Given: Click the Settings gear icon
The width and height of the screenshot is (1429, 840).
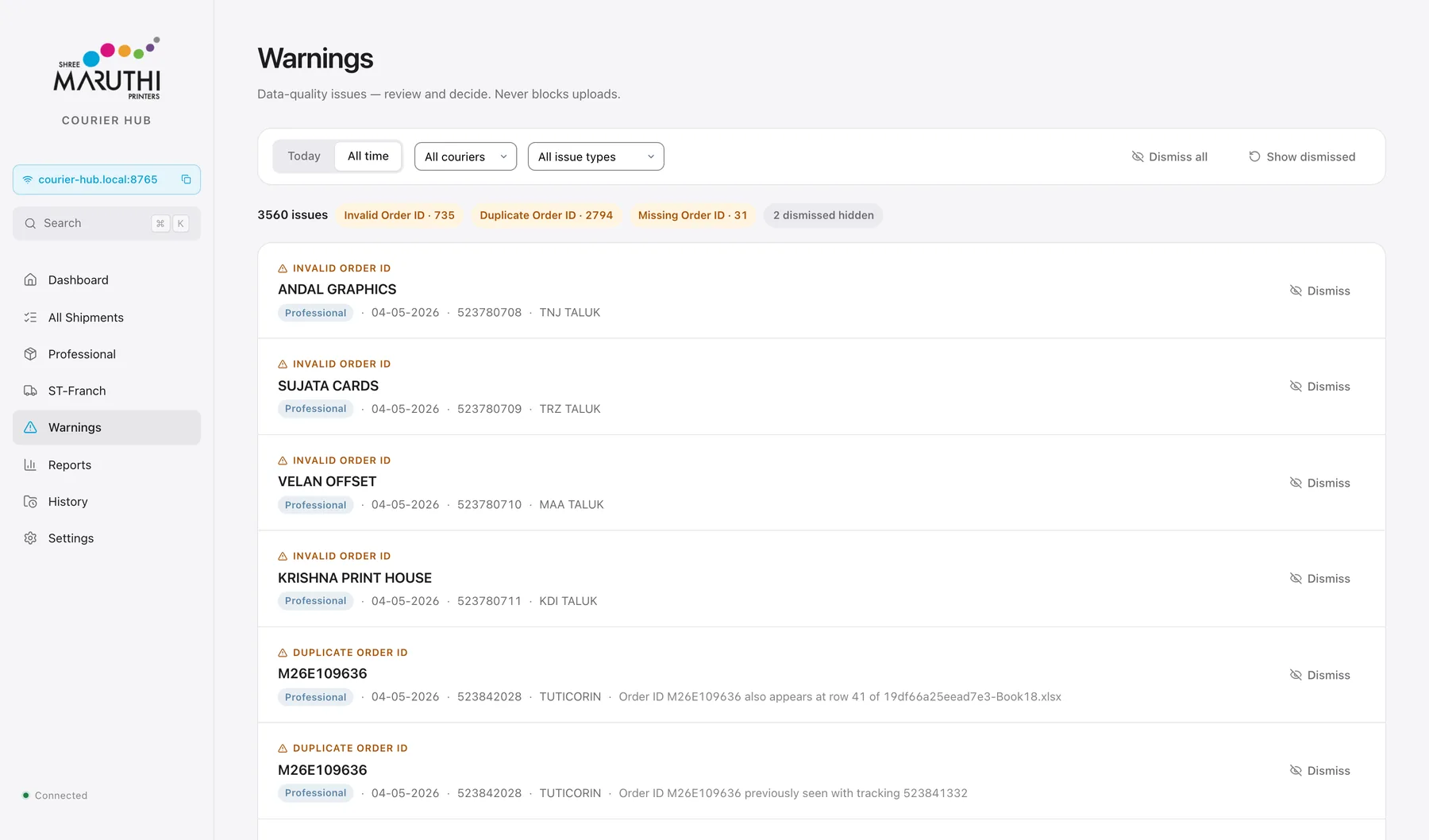Looking at the screenshot, I should pos(30,538).
